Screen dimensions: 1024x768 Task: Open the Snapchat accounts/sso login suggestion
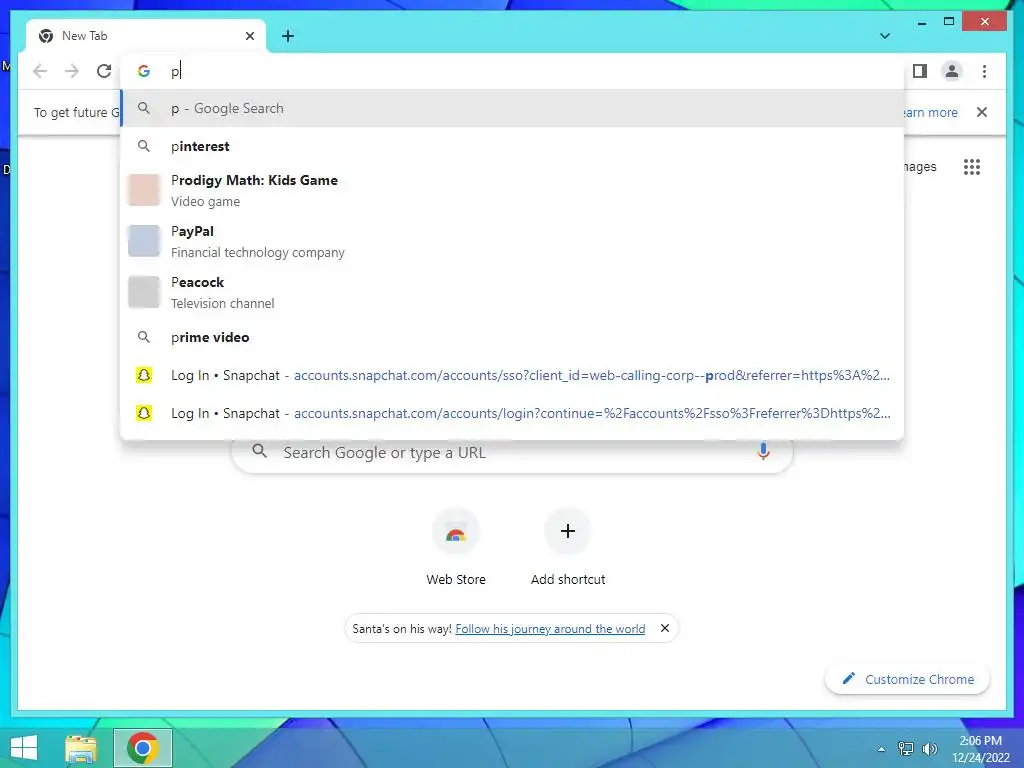[x=513, y=375]
